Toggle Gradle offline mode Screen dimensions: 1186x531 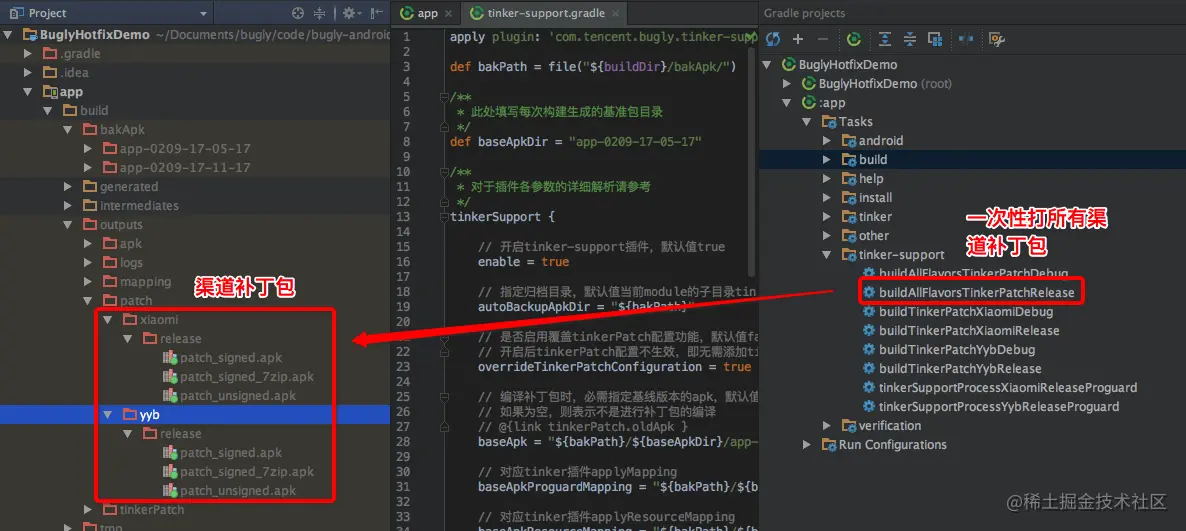click(966, 39)
